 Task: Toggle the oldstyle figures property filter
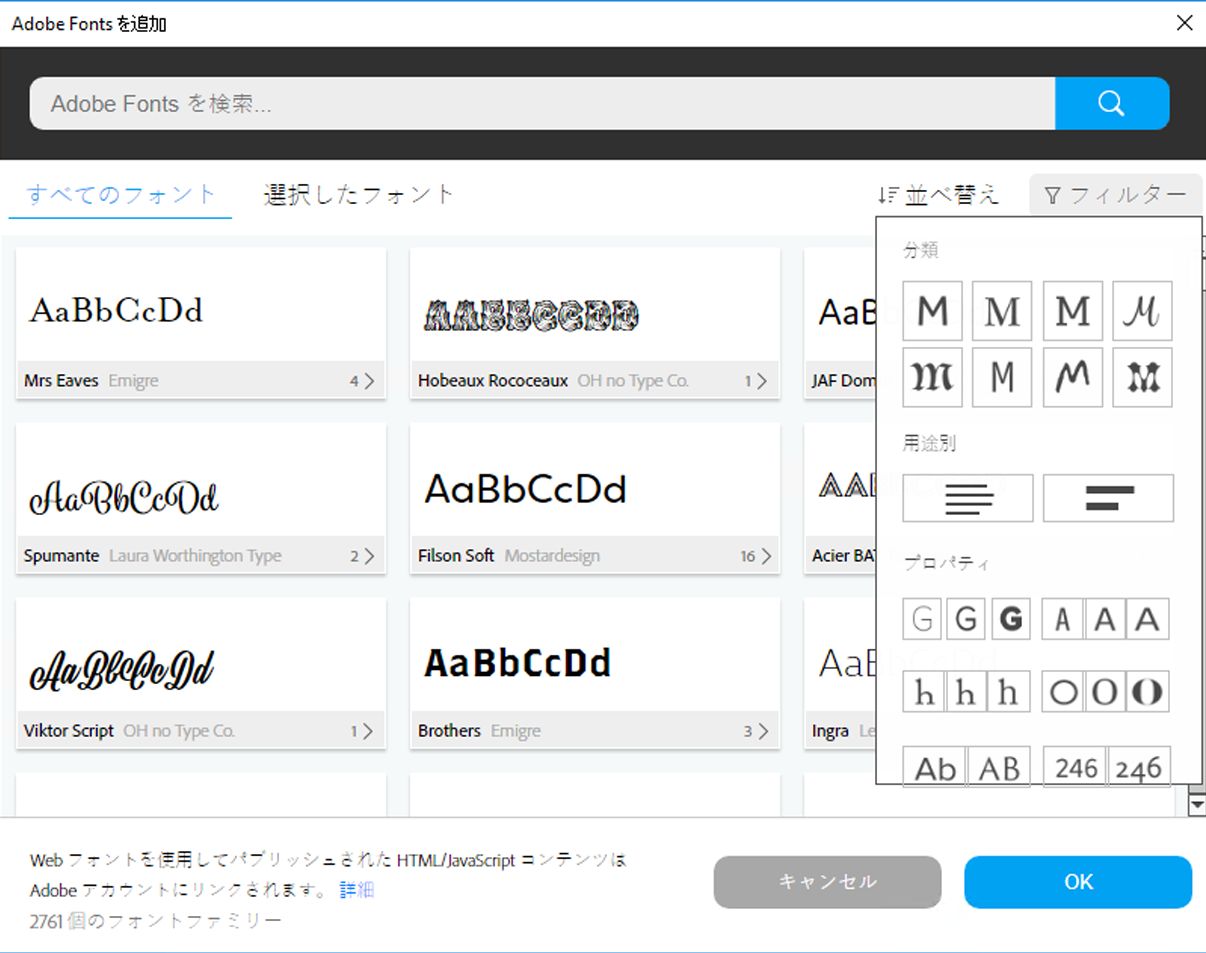click(1142, 767)
